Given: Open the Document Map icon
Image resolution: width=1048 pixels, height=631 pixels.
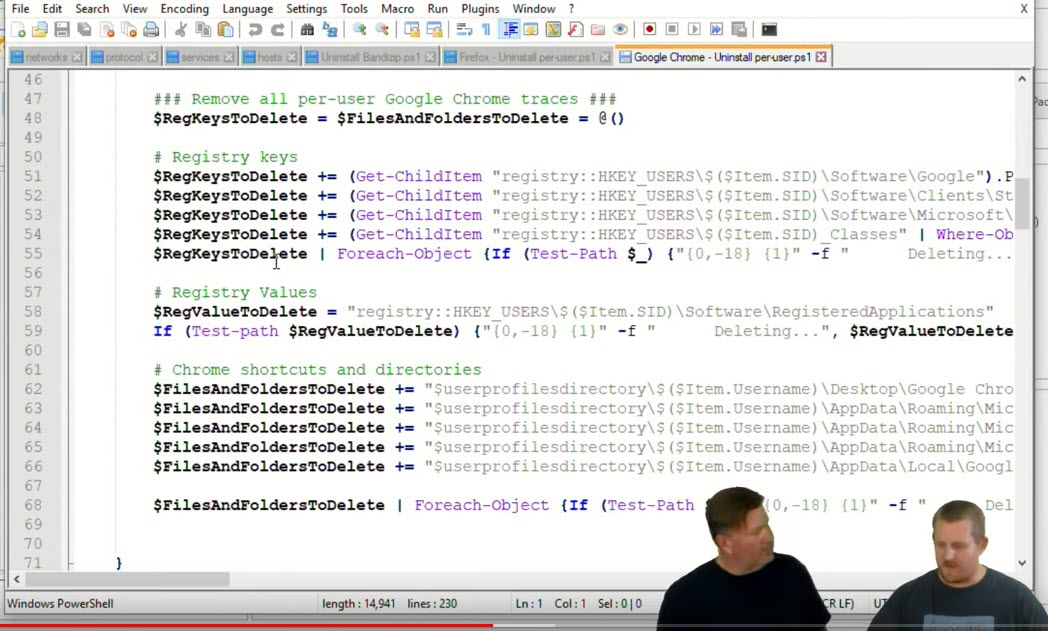Looking at the screenshot, I should coord(553,29).
